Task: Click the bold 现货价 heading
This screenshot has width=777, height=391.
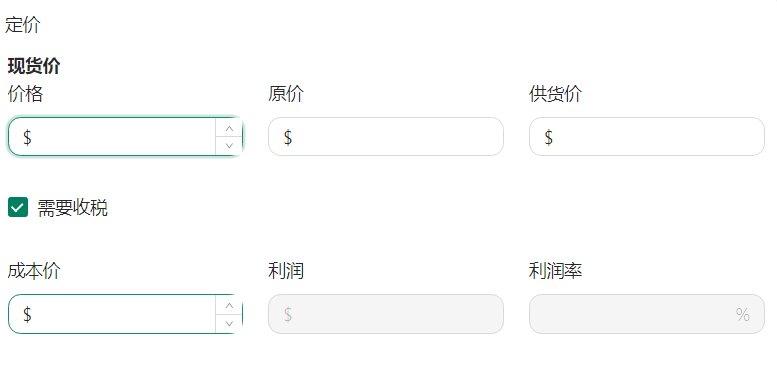Action: coord(34,66)
